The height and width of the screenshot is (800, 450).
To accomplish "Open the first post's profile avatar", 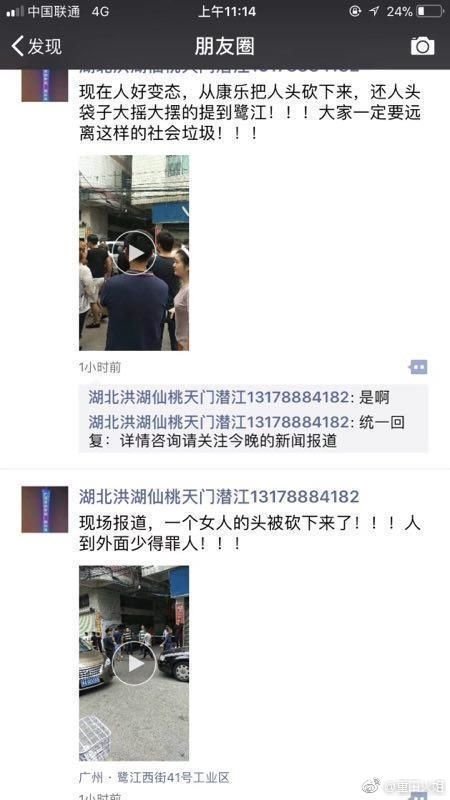I will 45,85.
